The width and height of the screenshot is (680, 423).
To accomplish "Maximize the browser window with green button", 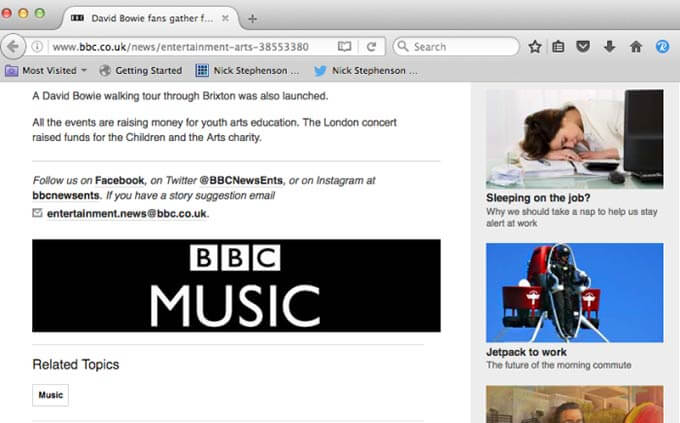I will (40, 13).
